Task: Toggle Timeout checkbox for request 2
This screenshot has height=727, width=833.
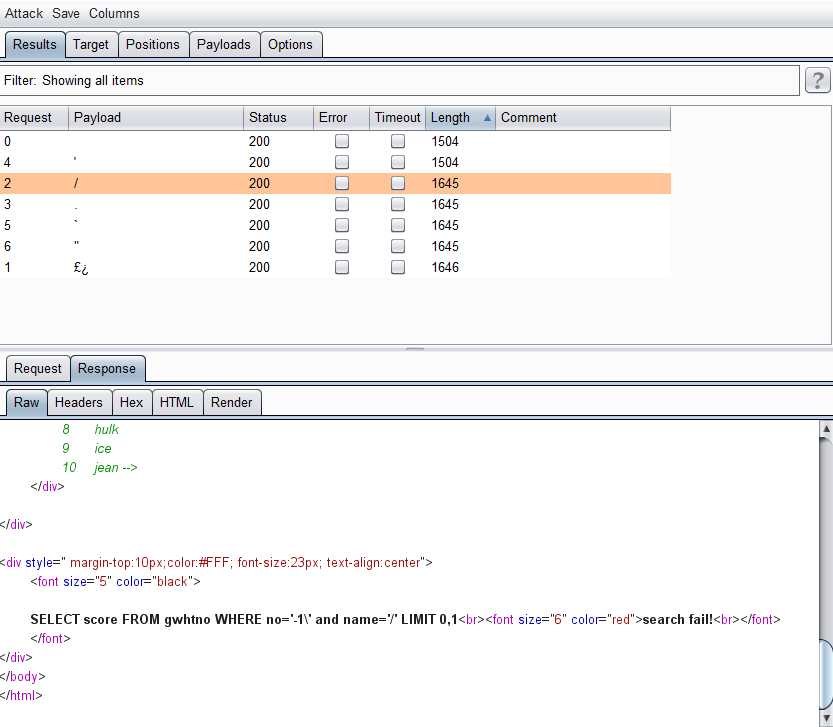Action: (x=397, y=183)
